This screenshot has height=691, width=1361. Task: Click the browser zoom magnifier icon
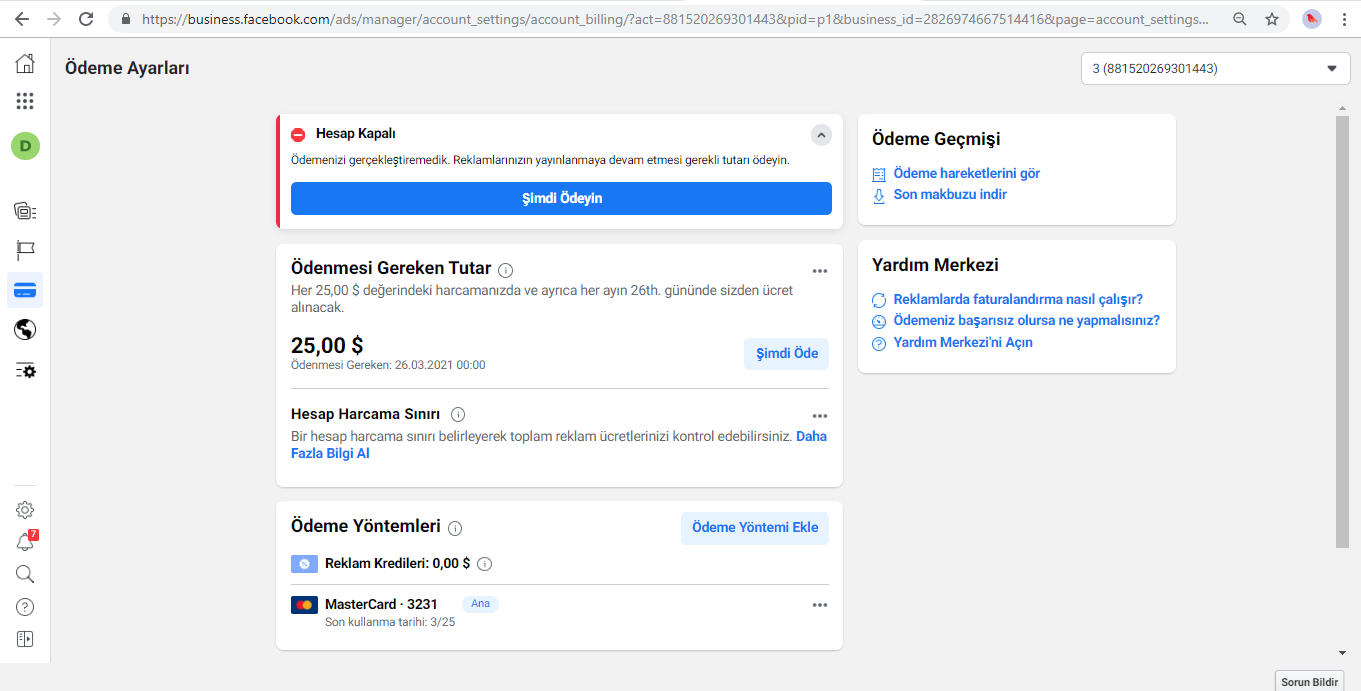[x=1240, y=19]
